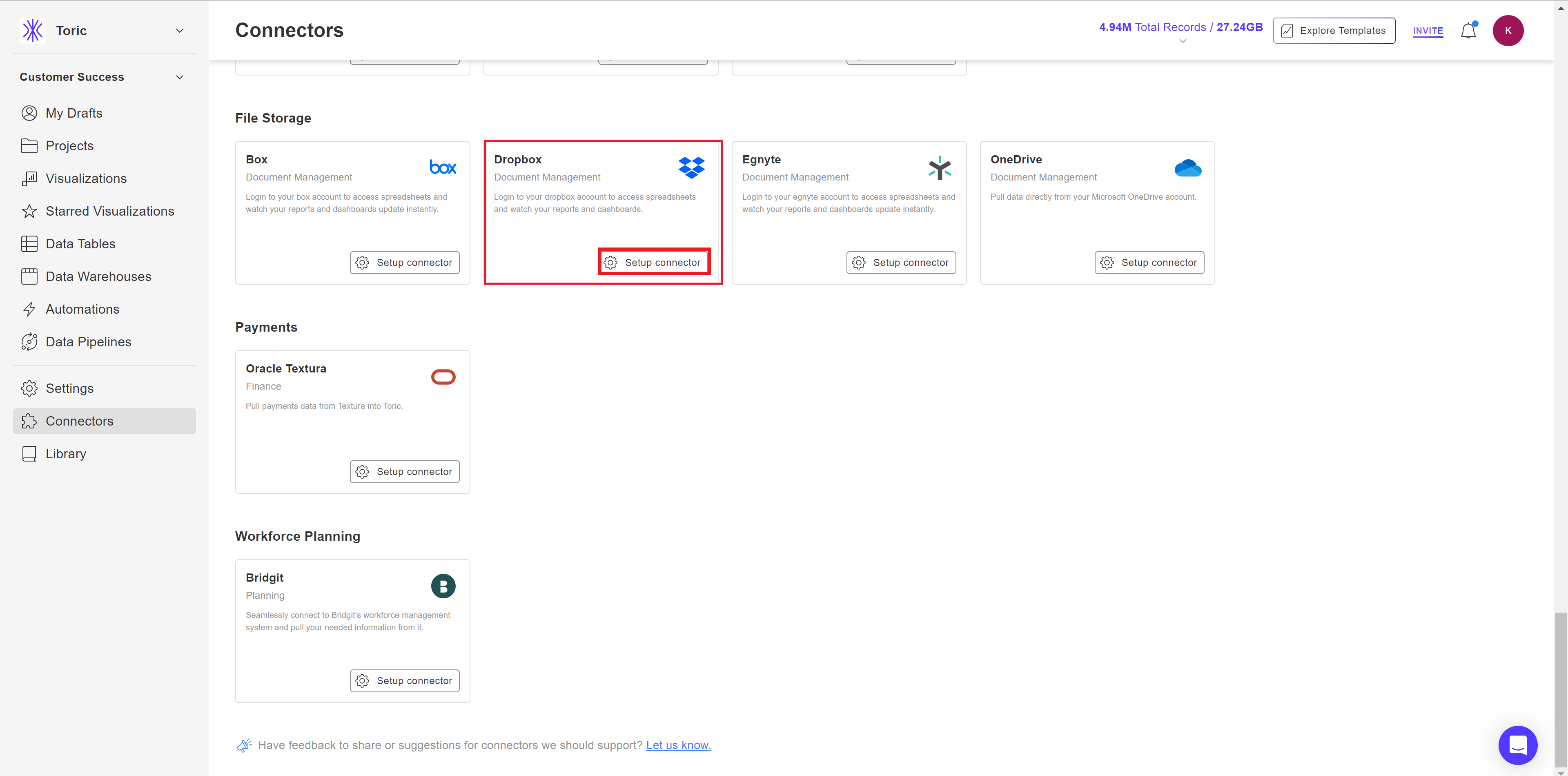The image size is (1568, 776).
Task: Click the Bridgit B logo icon
Action: pyautogui.click(x=443, y=586)
